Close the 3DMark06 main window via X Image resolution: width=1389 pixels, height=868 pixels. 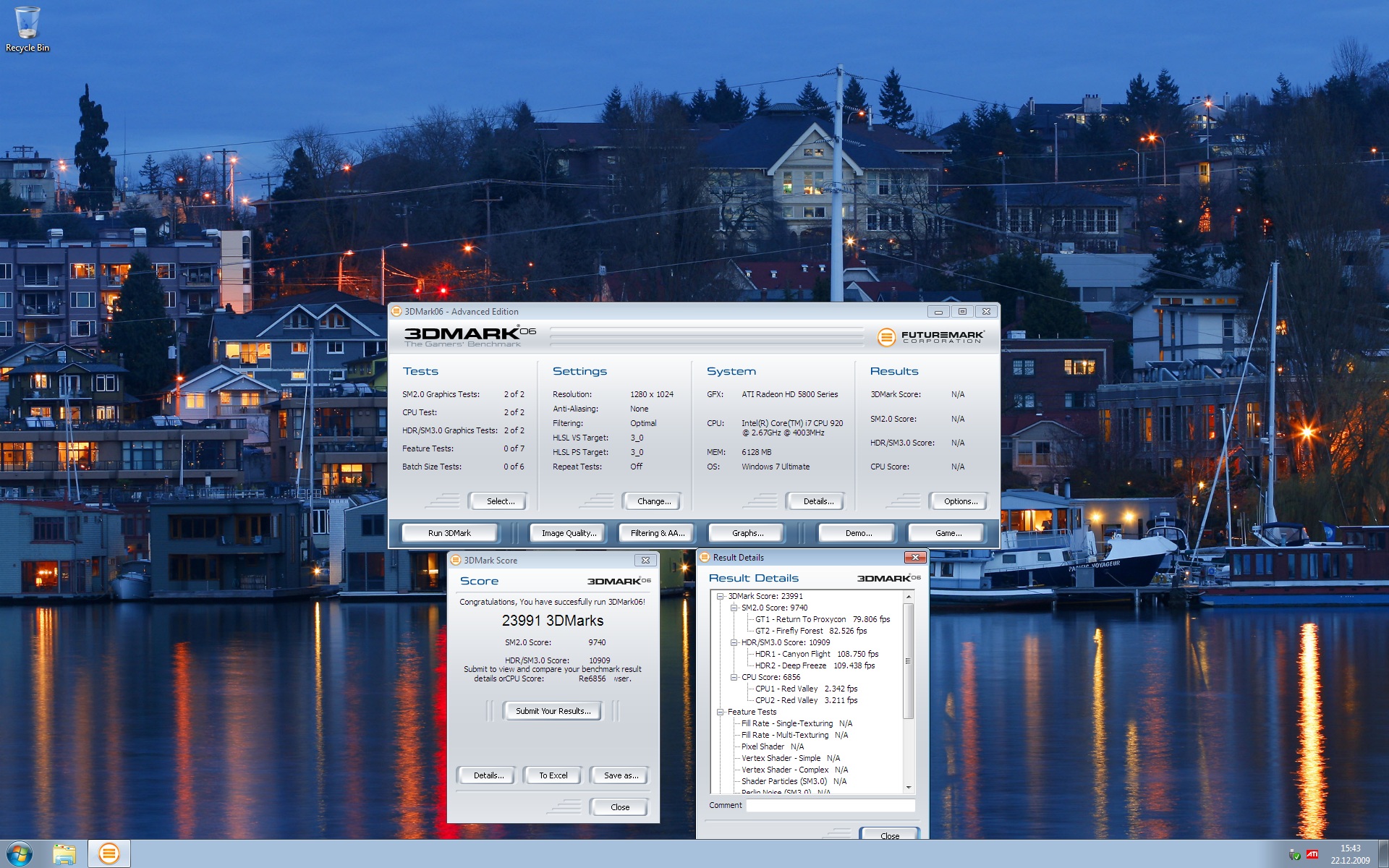(986, 312)
